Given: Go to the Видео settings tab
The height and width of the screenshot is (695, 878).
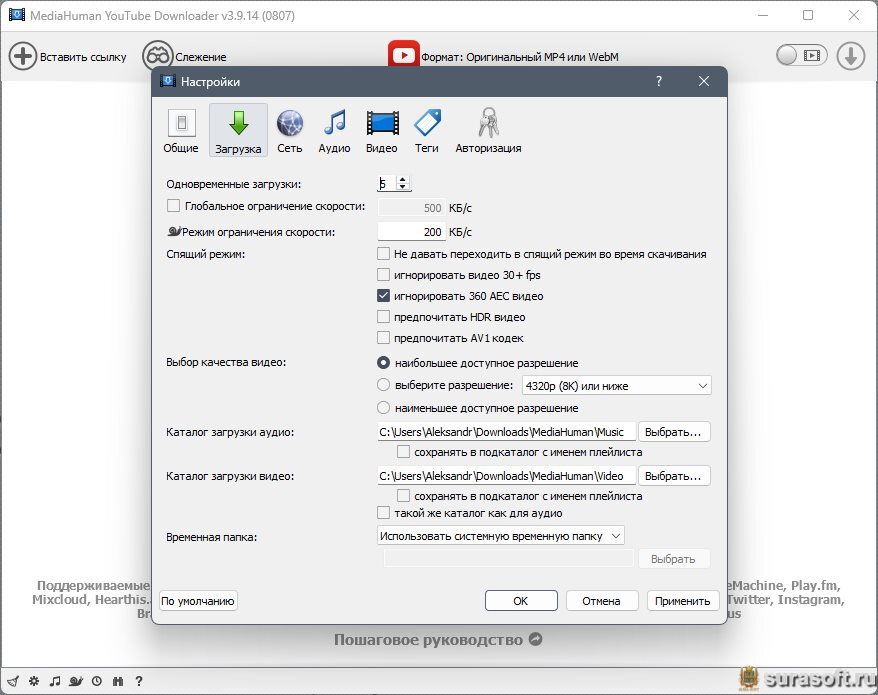Looking at the screenshot, I should pos(382,130).
